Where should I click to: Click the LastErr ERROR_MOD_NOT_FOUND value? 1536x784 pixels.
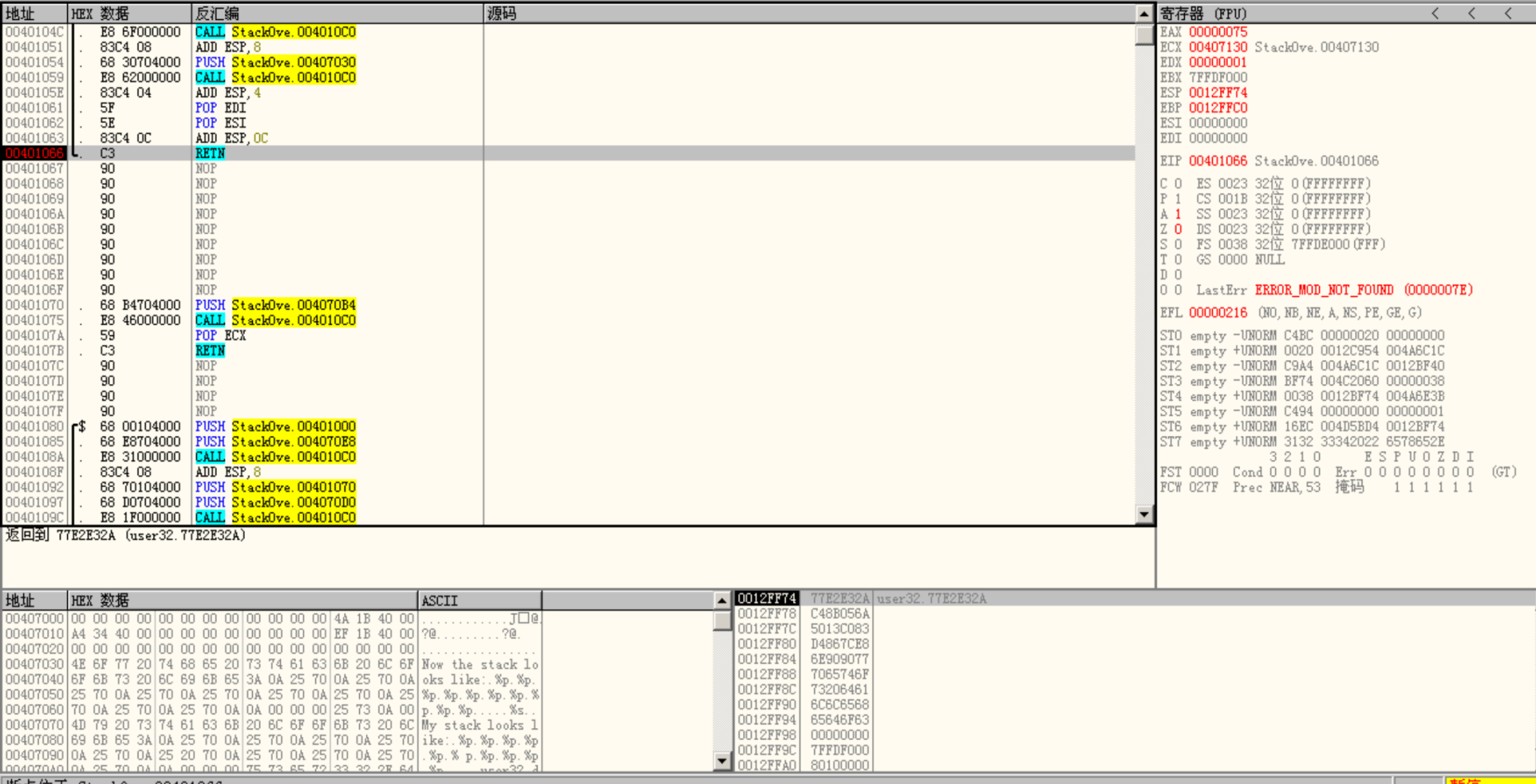(x=1363, y=290)
